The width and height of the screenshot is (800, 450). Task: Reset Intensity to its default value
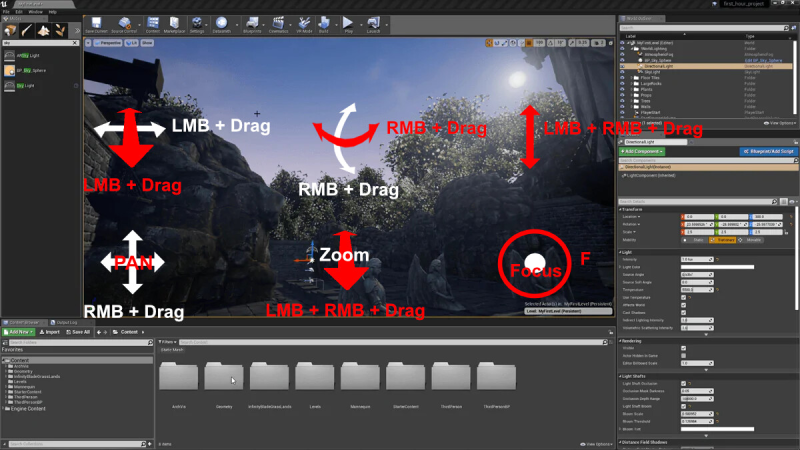point(717,260)
